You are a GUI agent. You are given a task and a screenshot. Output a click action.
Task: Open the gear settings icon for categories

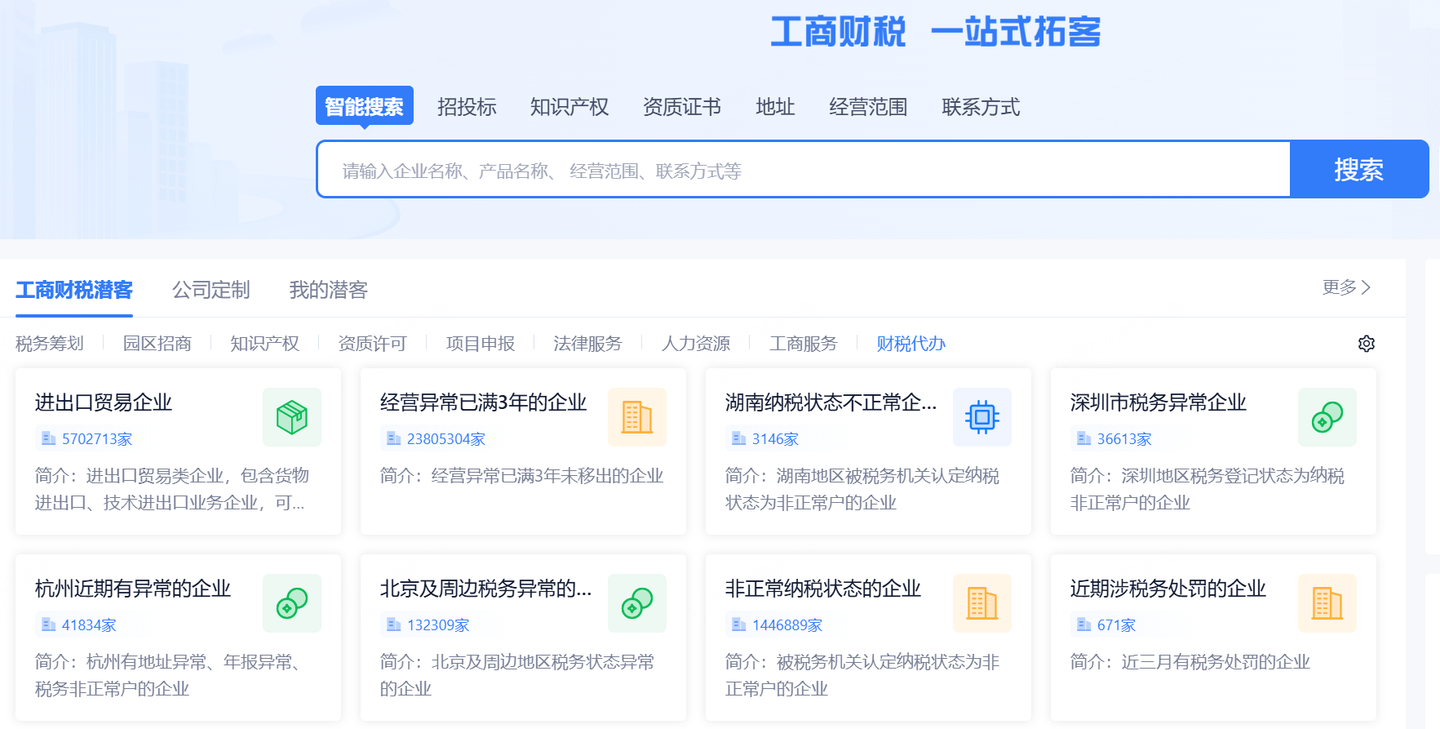point(1366,344)
